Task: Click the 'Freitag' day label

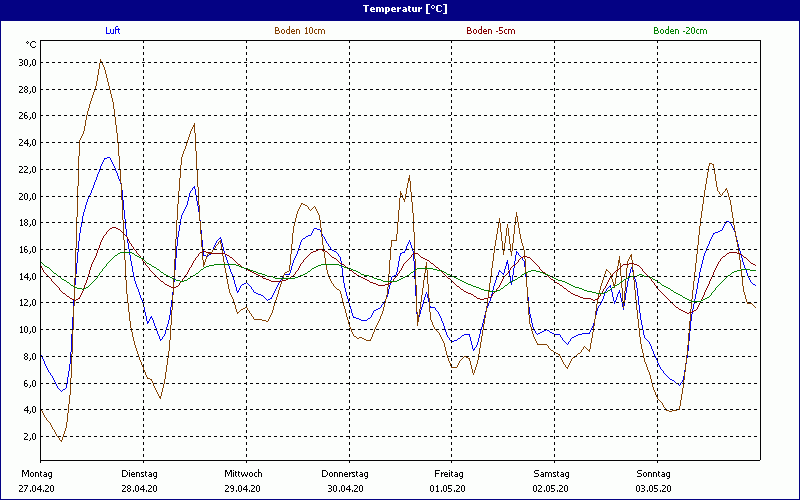Action: [x=449, y=474]
